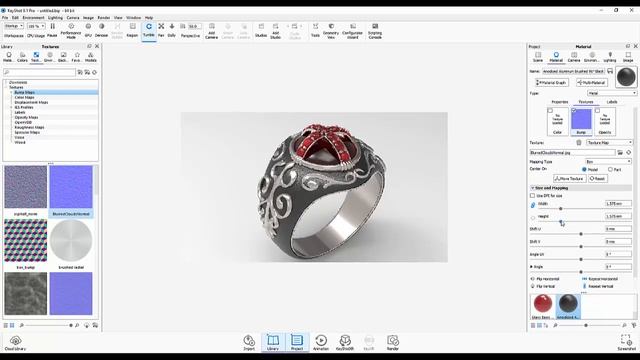Click the Render icon in bottom toolbar
The height and width of the screenshot is (360, 640).
tap(393, 343)
